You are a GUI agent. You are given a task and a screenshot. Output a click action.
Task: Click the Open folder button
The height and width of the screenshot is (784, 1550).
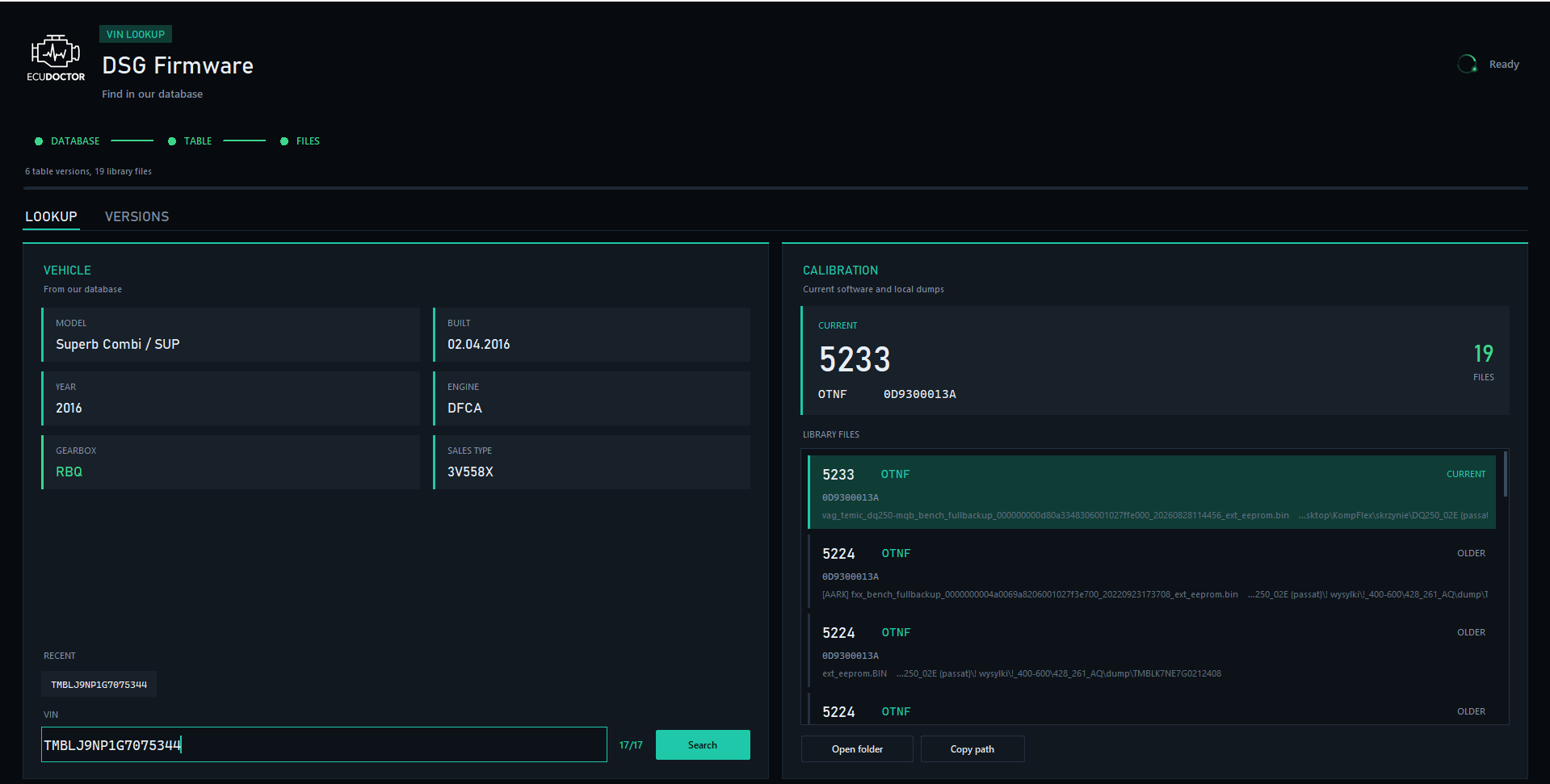click(x=857, y=748)
